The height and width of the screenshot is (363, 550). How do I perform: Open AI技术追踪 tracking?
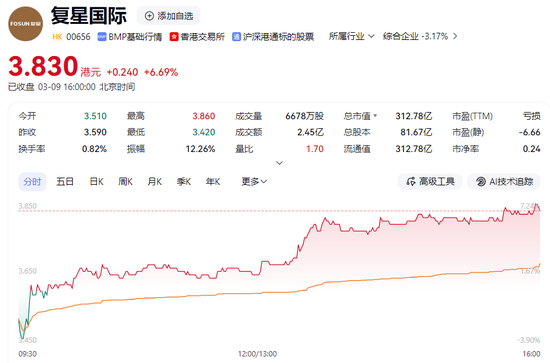coord(504,181)
